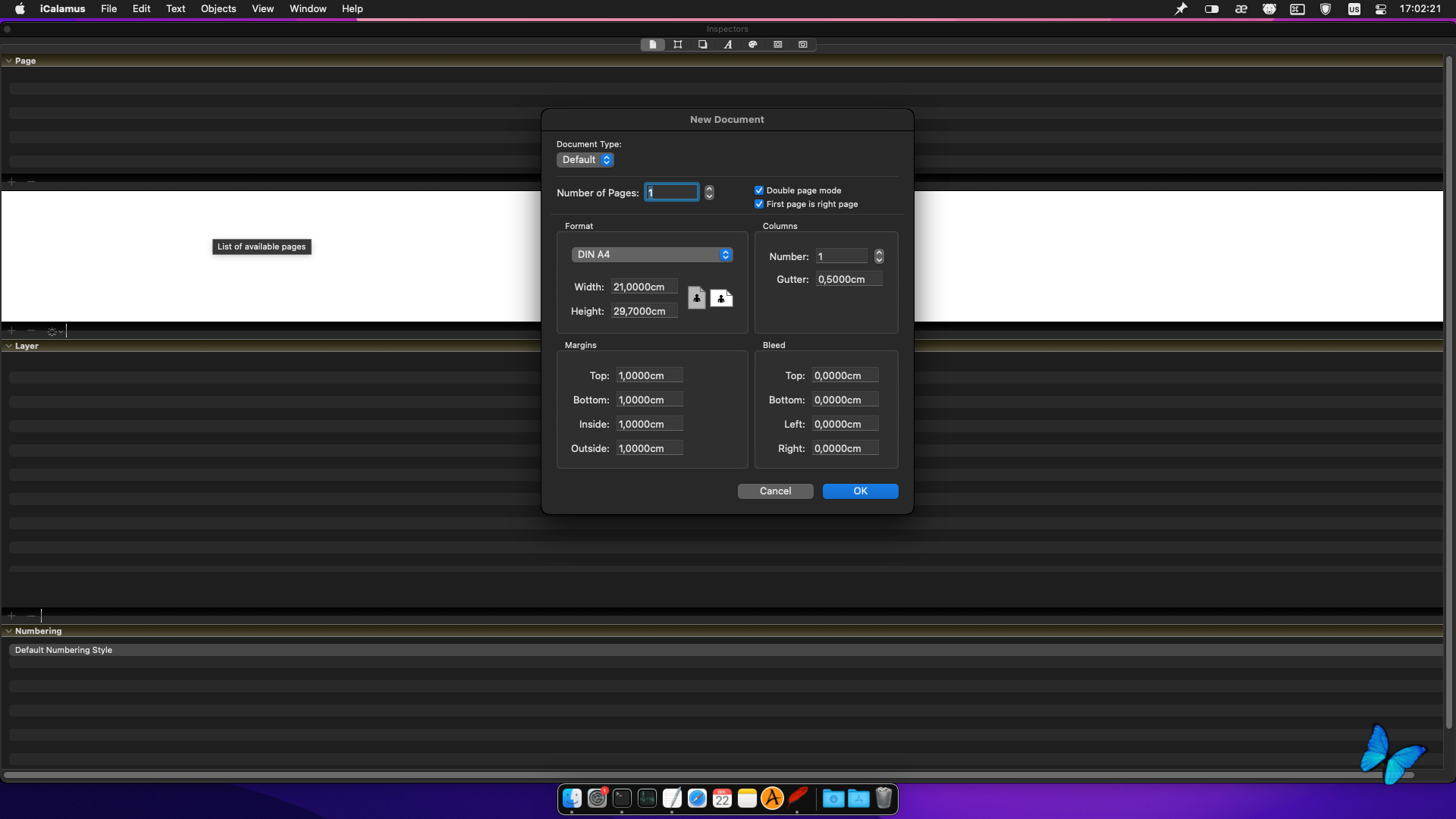The image size is (1456, 819).
Task: Open the Apple menu
Action: point(20,9)
